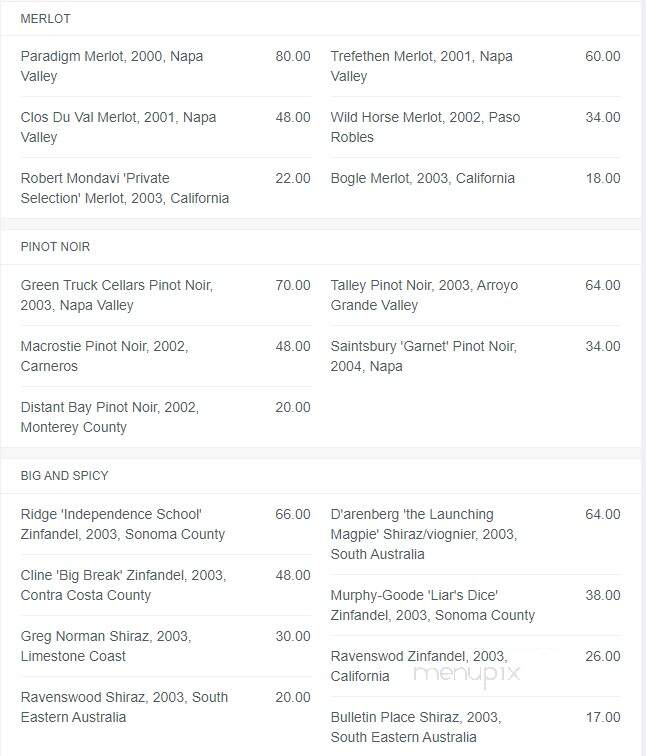Click Bogle Merlot, 2003, California
Screen dimensions: 646x756
pos(475,178)
